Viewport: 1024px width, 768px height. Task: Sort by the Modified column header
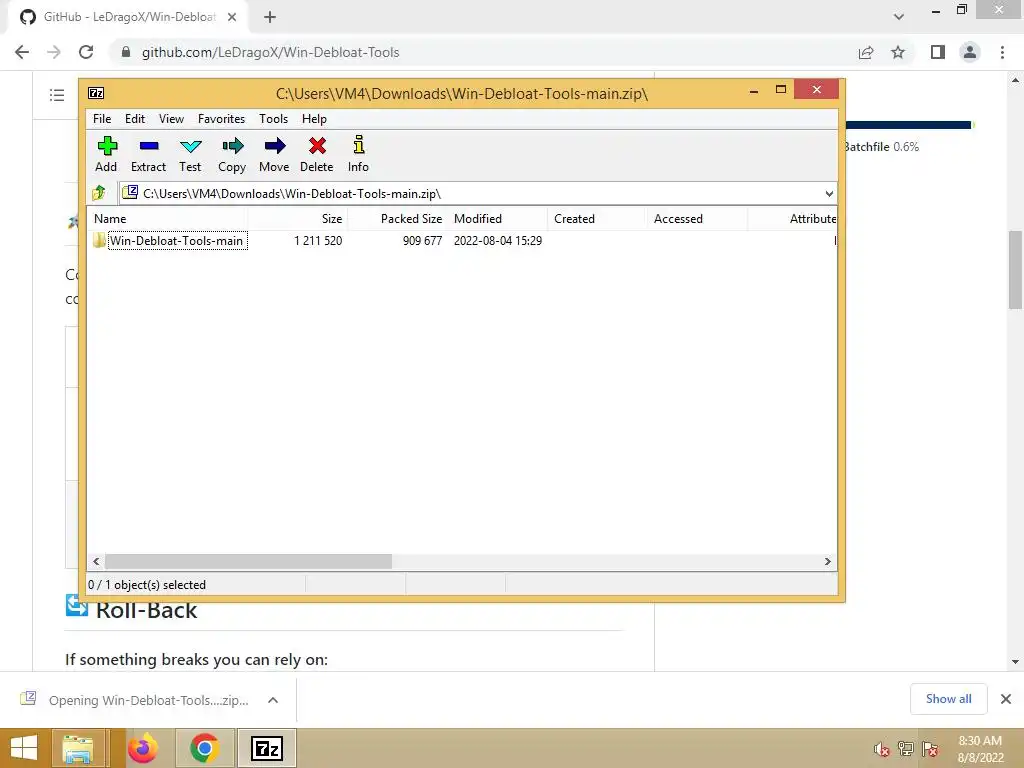click(x=498, y=219)
